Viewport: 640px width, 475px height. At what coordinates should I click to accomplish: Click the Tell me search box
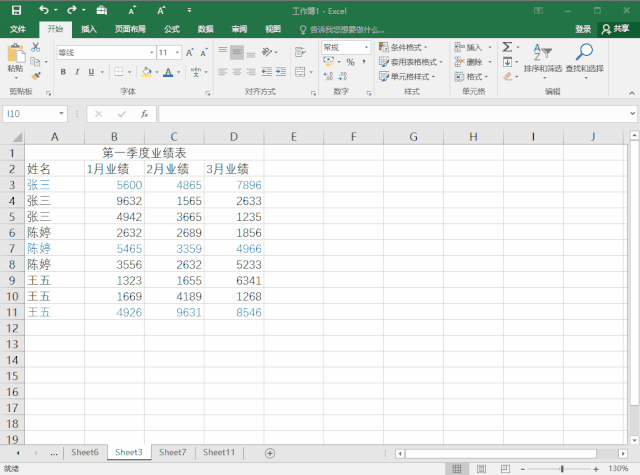pos(343,29)
